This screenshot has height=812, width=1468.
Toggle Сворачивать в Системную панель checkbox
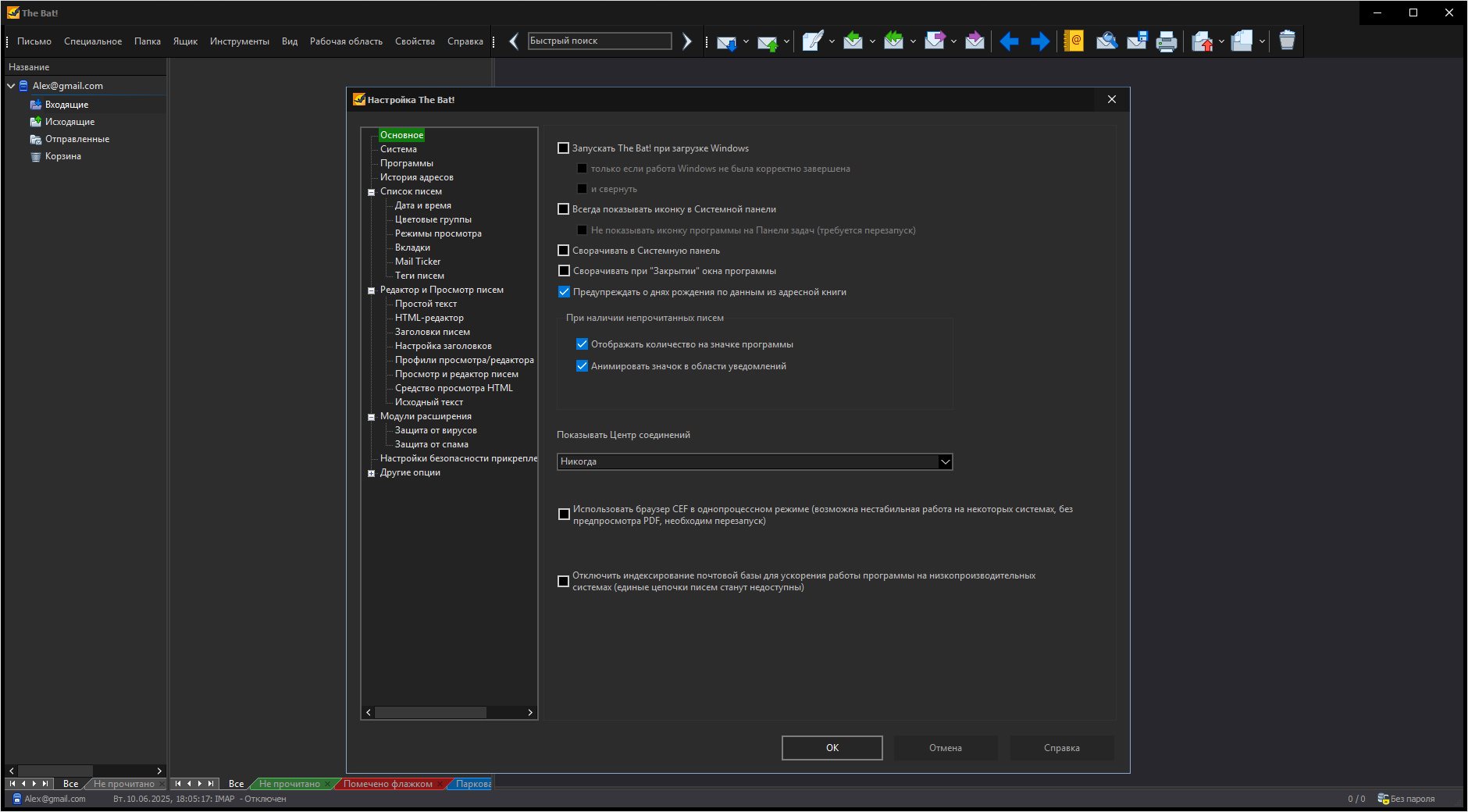tap(563, 251)
